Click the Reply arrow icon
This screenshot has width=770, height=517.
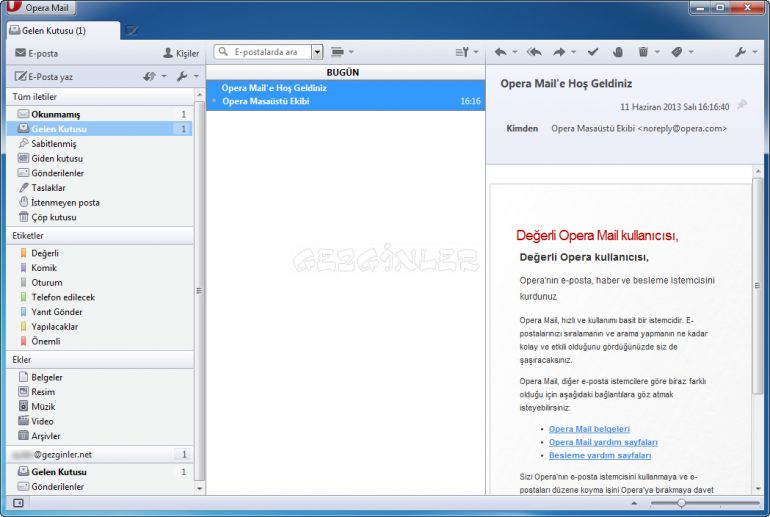coord(500,52)
